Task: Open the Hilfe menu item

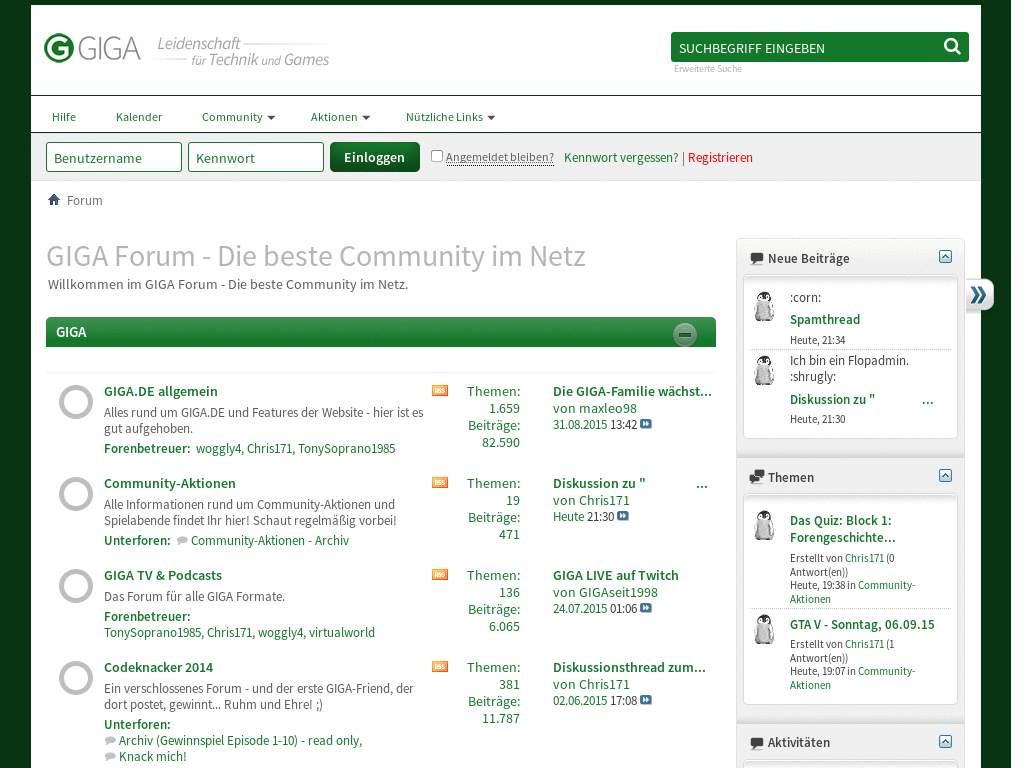Action: [x=64, y=117]
